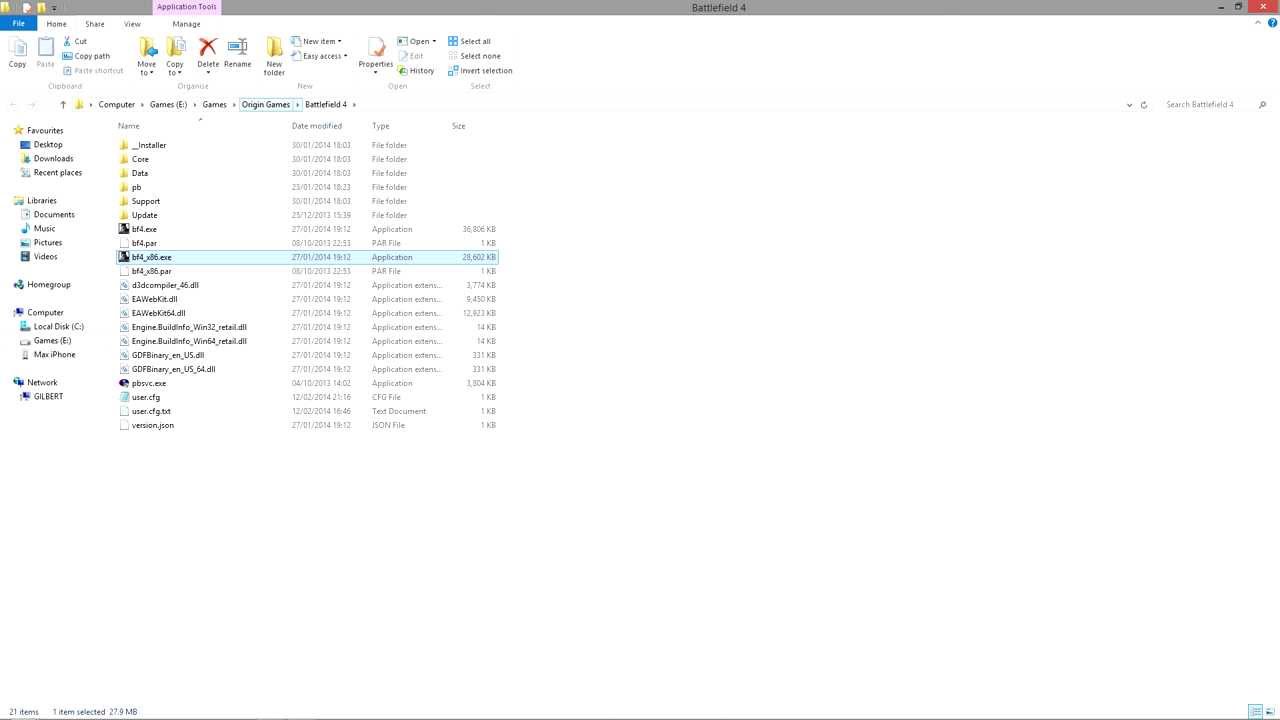Navigate to Origin Games breadcrumb
The height and width of the screenshot is (720, 1280).
[x=266, y=104]
